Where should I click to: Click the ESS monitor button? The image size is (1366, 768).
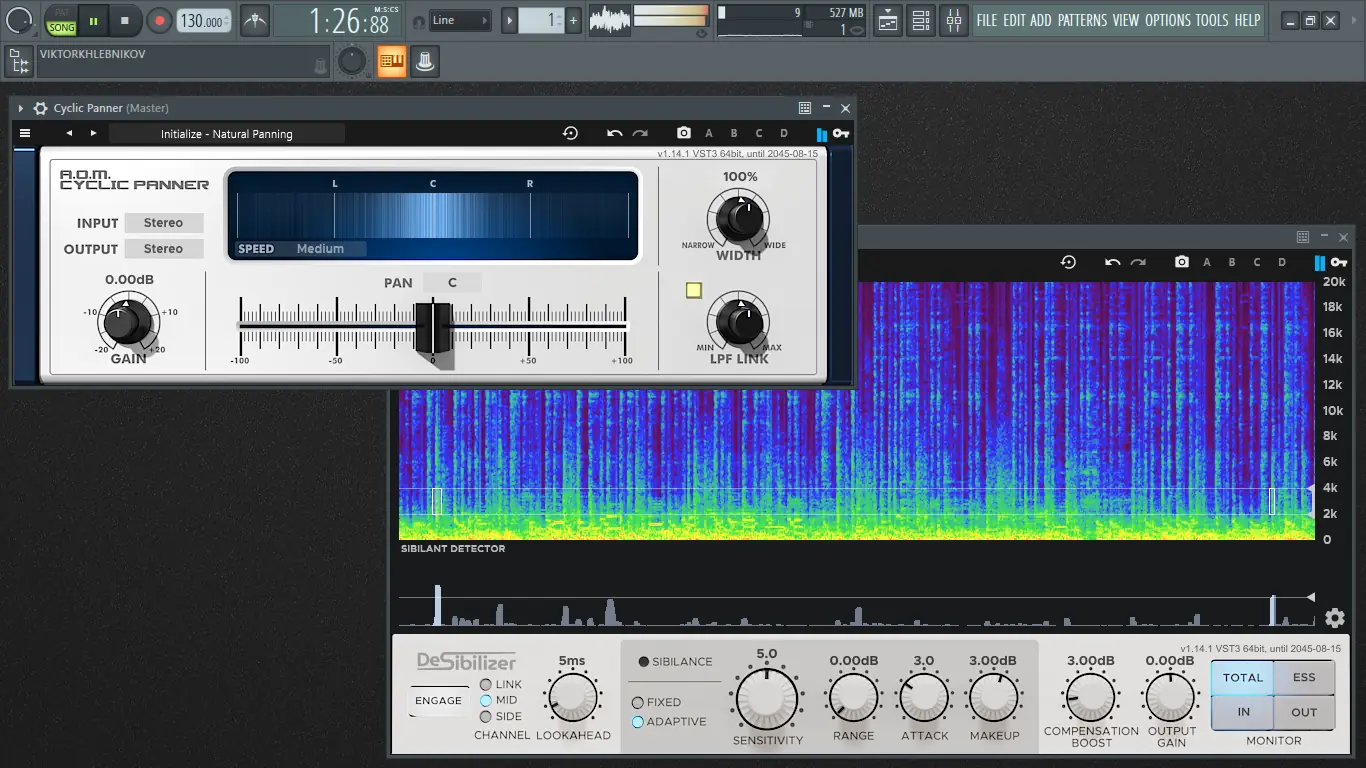pyautogui.click(x=1304, y=677)
